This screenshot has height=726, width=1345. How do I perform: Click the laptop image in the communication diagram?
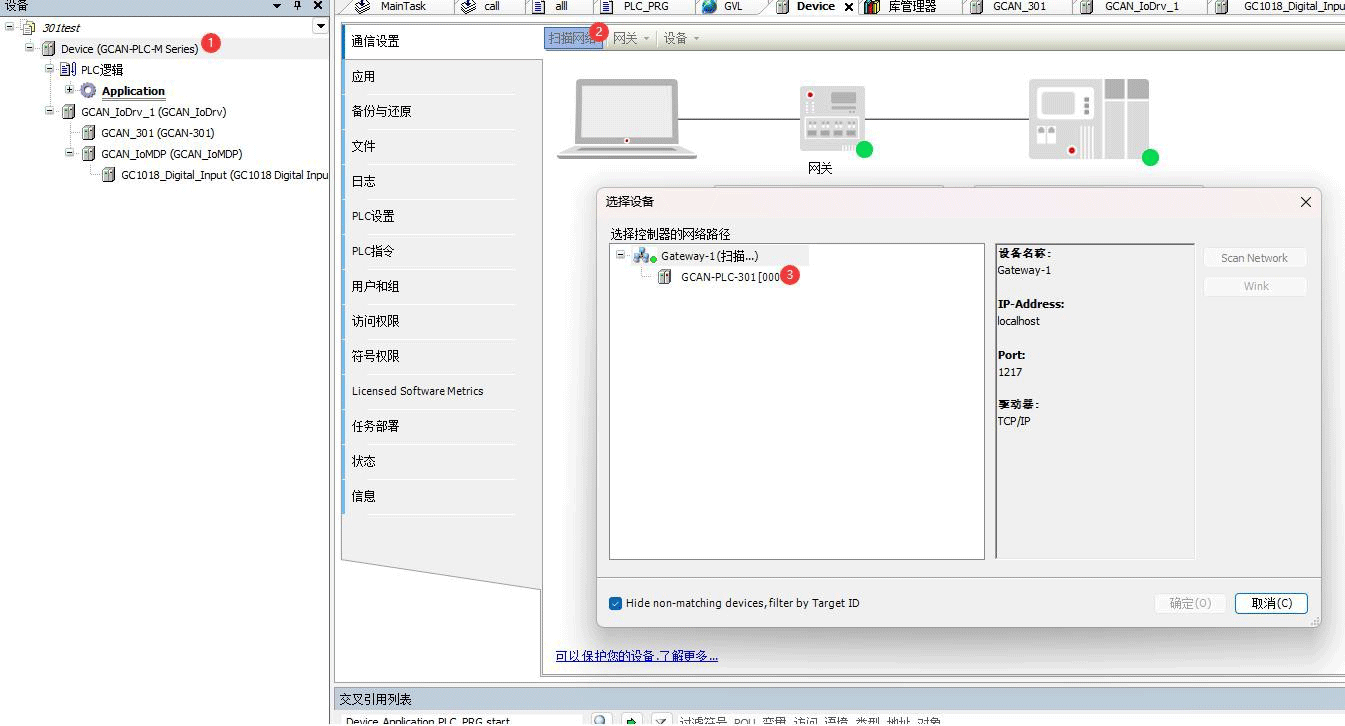[627, 119]
